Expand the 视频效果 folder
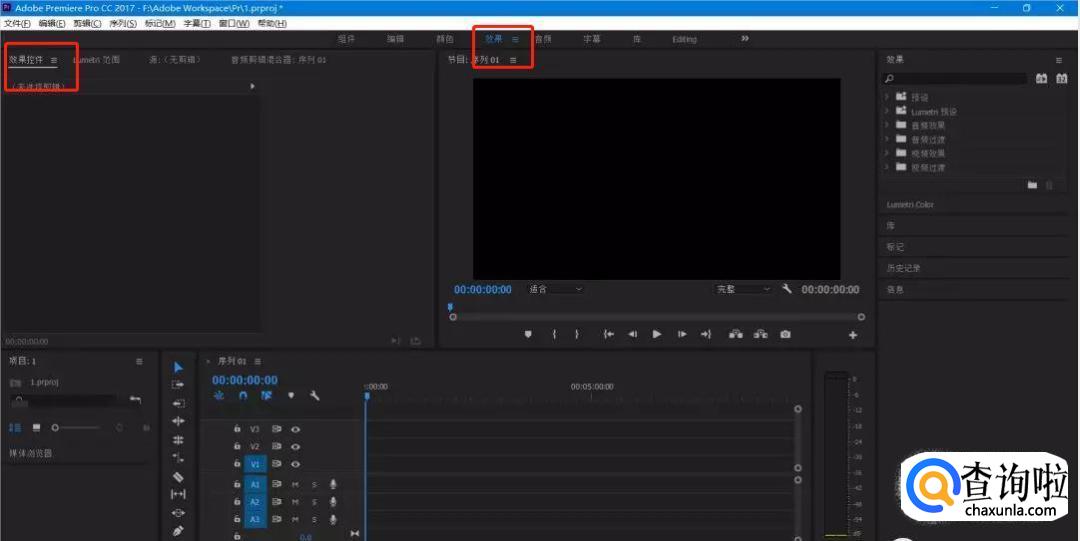Image resolution: width=1080 pixels, height=541 pixels. click(x=887, y=153)
